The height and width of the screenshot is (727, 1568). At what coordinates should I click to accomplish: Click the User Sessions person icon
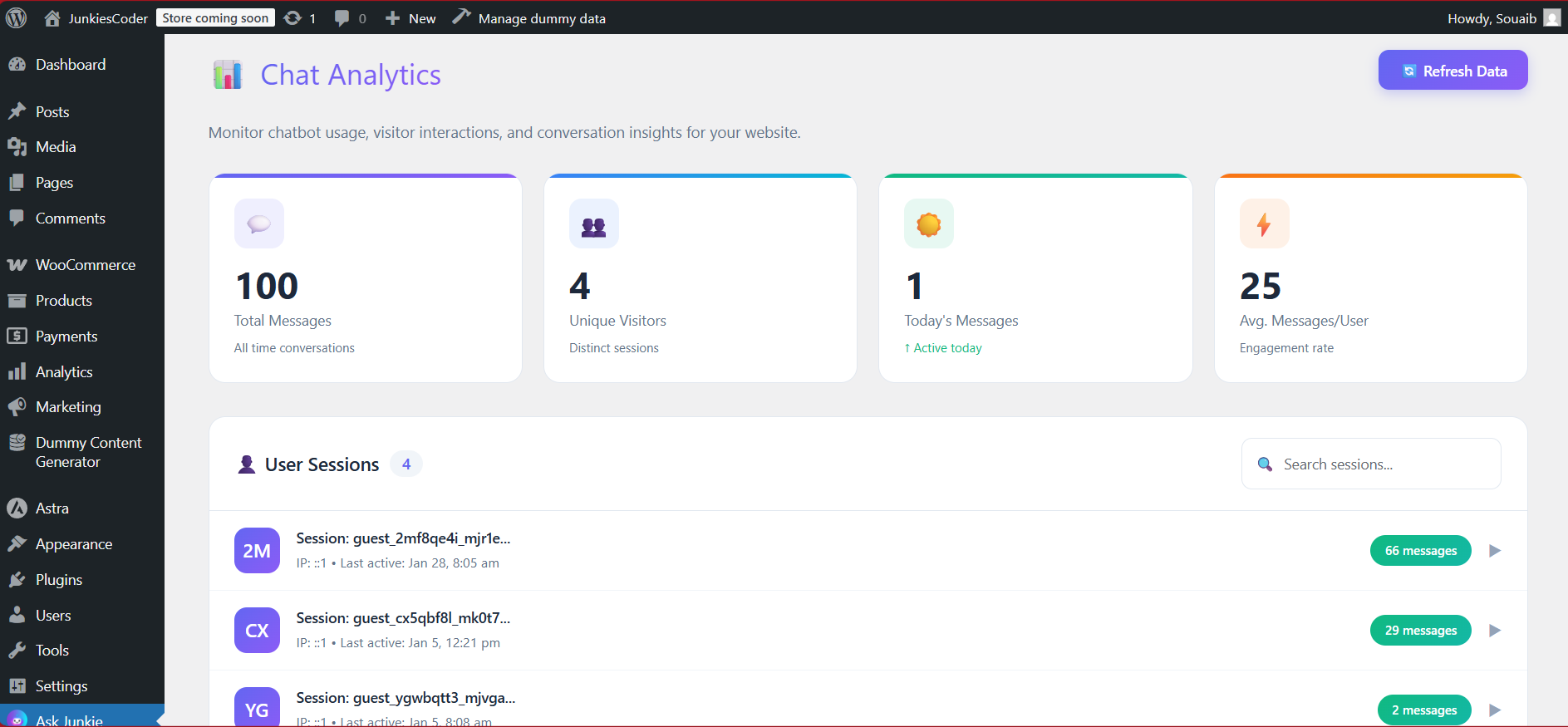(x=247, y=464)
